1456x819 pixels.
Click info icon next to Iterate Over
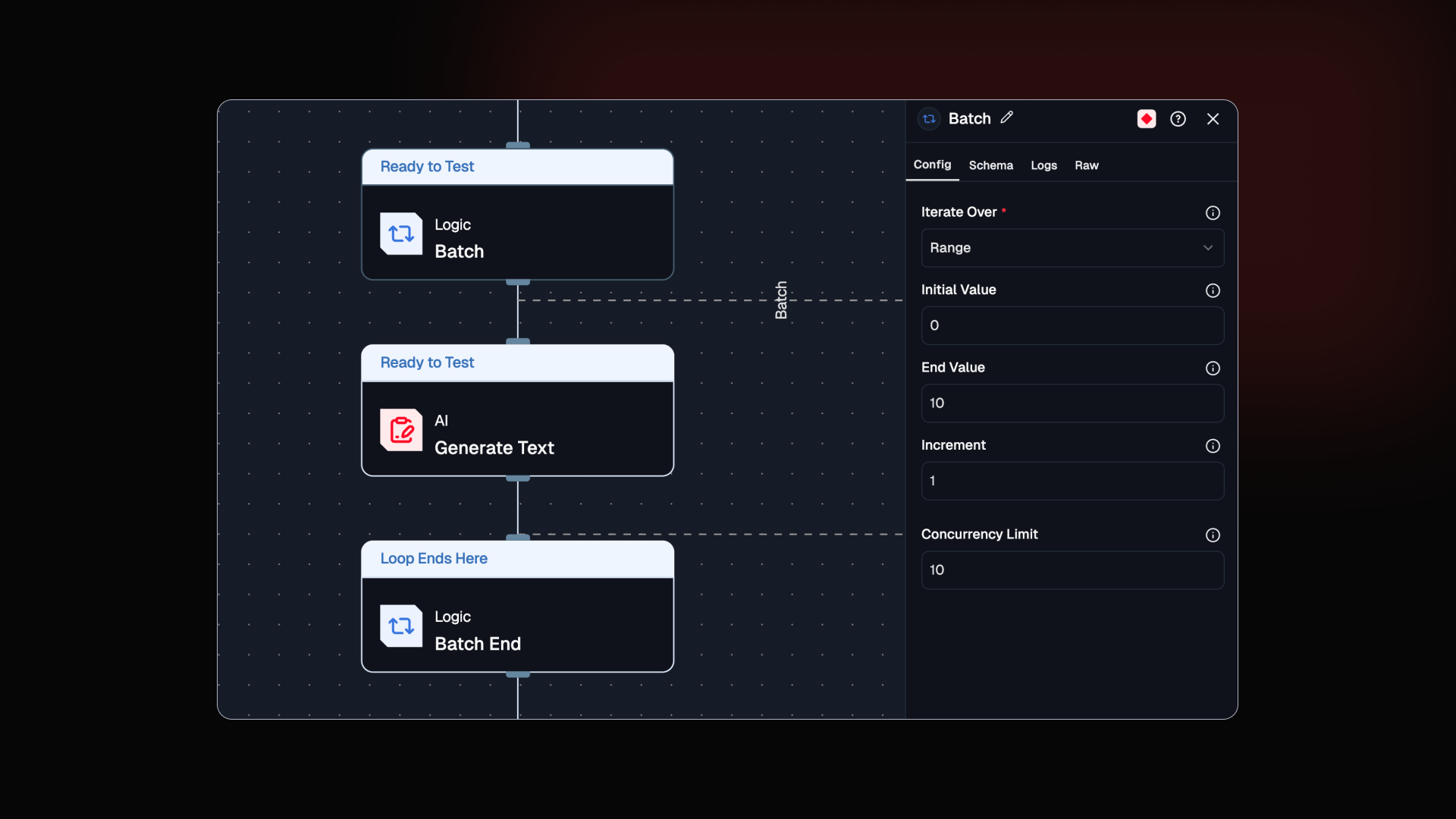pos(1213,213)
